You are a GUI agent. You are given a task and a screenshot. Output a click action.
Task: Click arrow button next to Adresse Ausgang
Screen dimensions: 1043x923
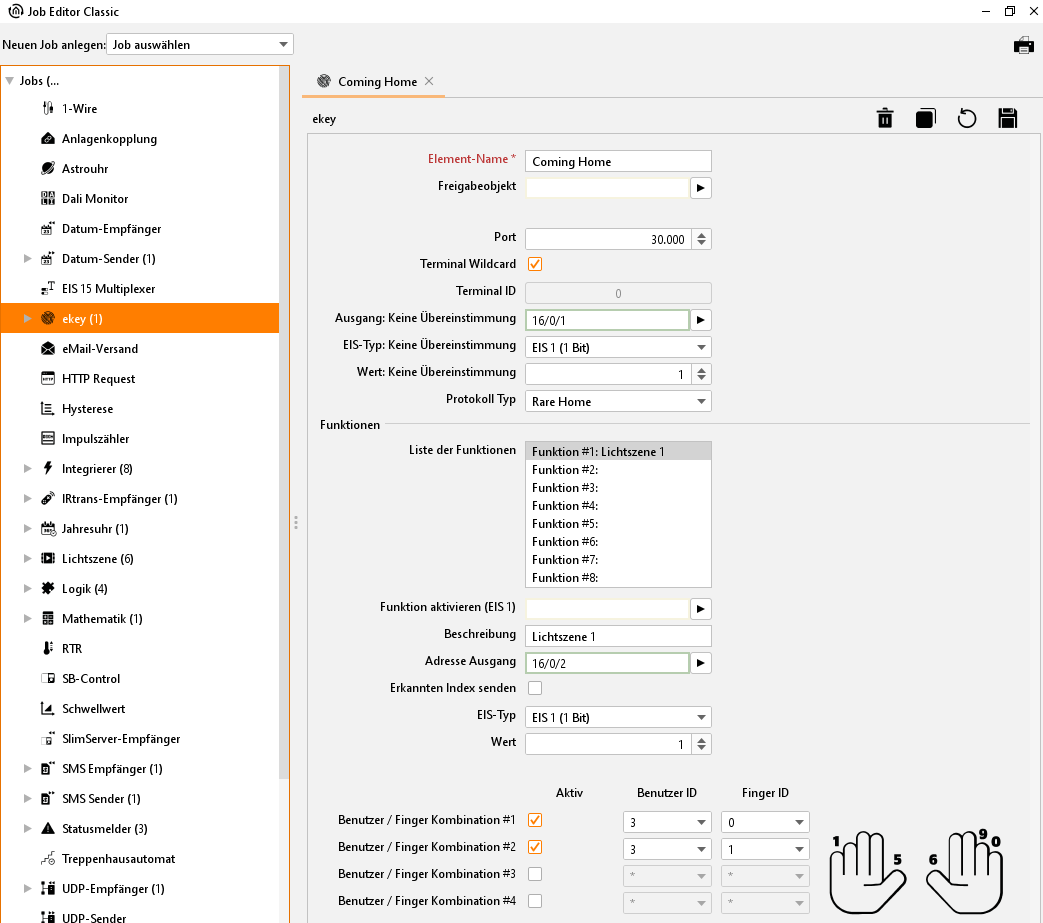click(x=700, y=663)
